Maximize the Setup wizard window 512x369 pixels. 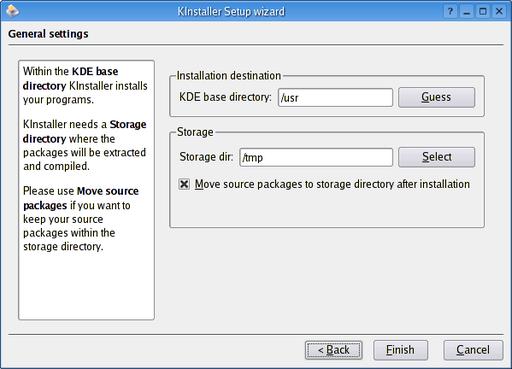tap(483, 11)
